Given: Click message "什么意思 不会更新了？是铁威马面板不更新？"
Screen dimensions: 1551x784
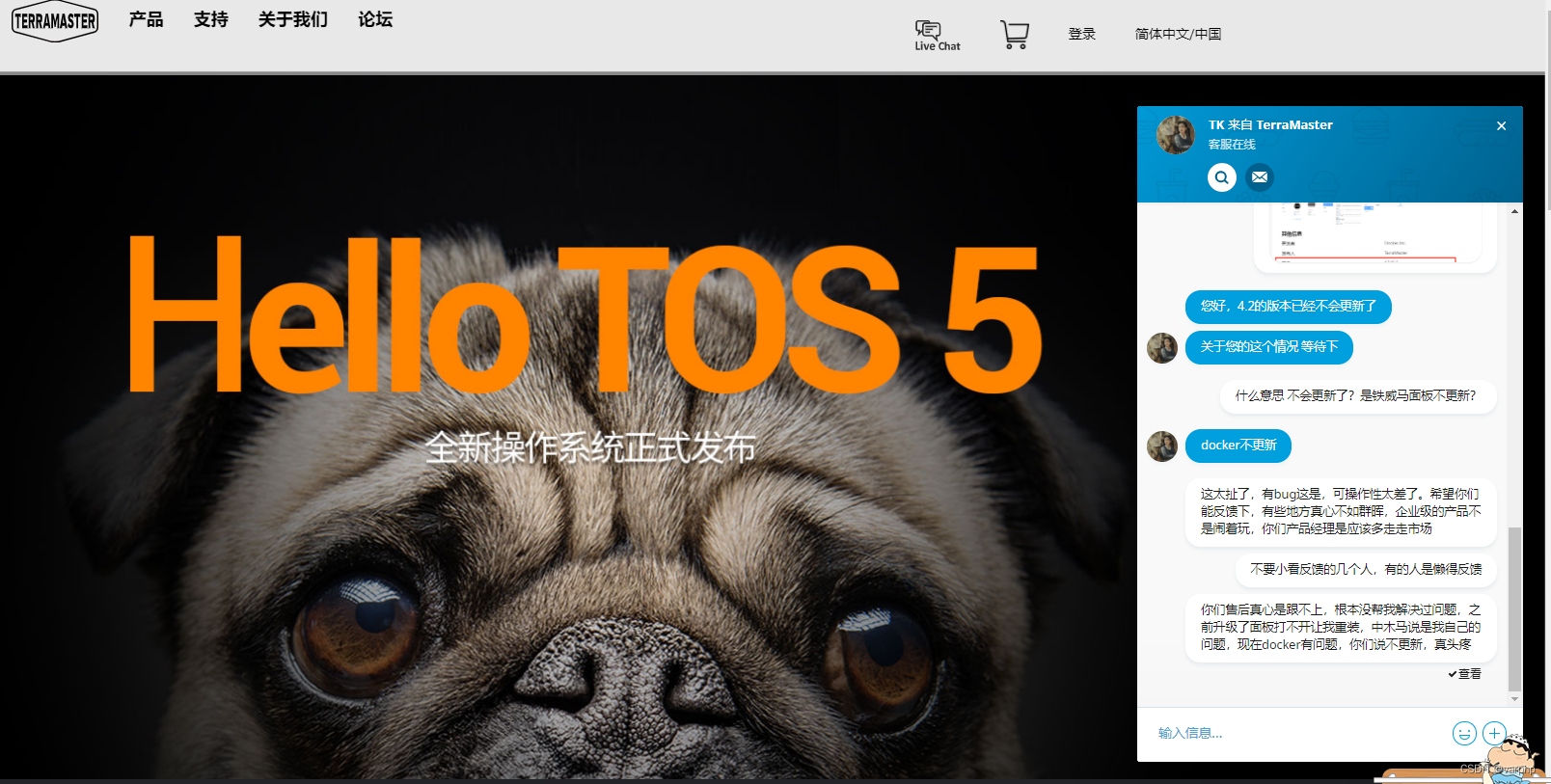Looking at the screenshot, I should point(1357,396).
